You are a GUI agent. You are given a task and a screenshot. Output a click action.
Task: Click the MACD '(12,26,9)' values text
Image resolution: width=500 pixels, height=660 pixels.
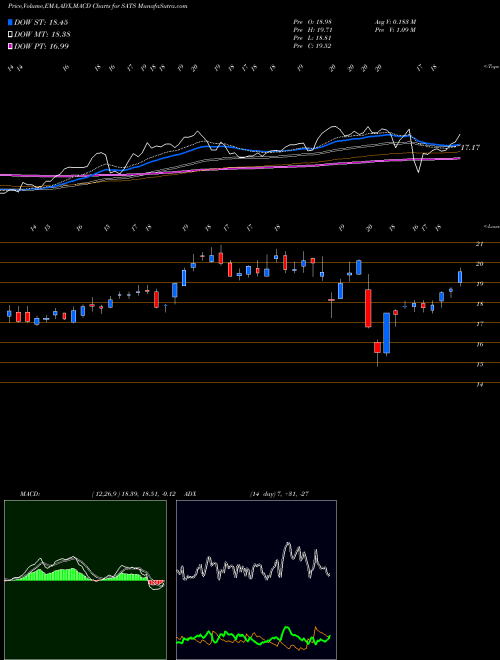136,494
